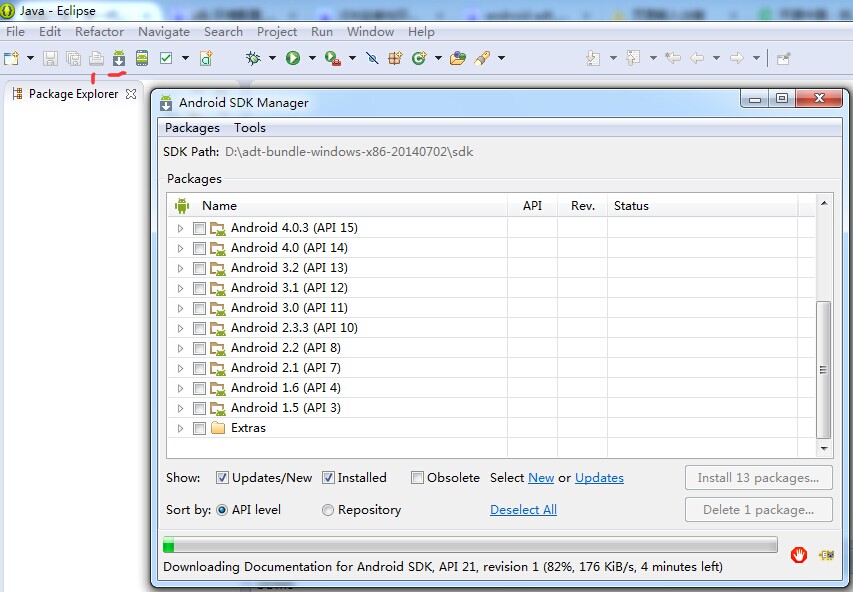Open the Refactor menu
853x592 pixels.
click(x=100, y=32)
